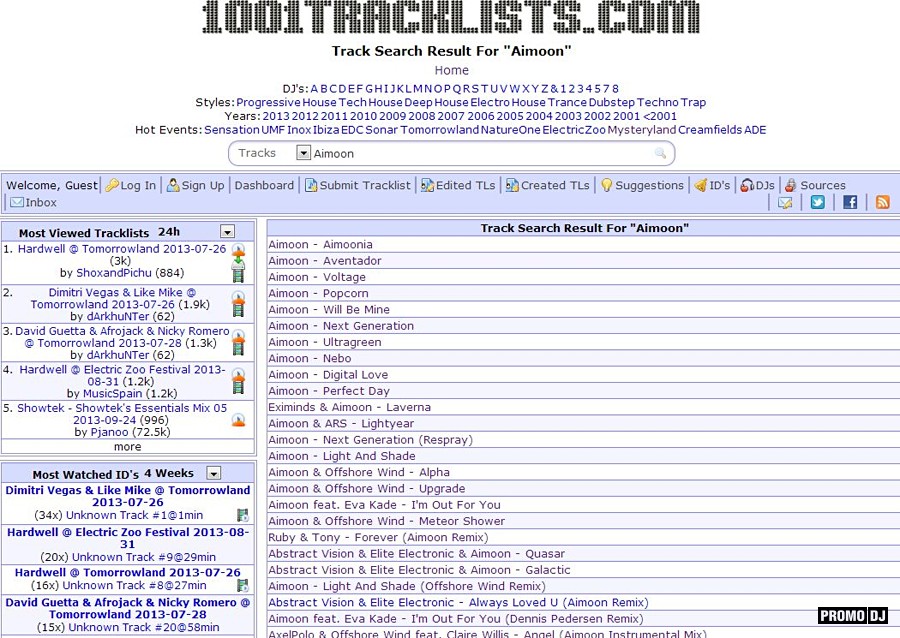Open user ShoxandPichu profile link
Screen dimensions: 900x638
coord(114,273)
